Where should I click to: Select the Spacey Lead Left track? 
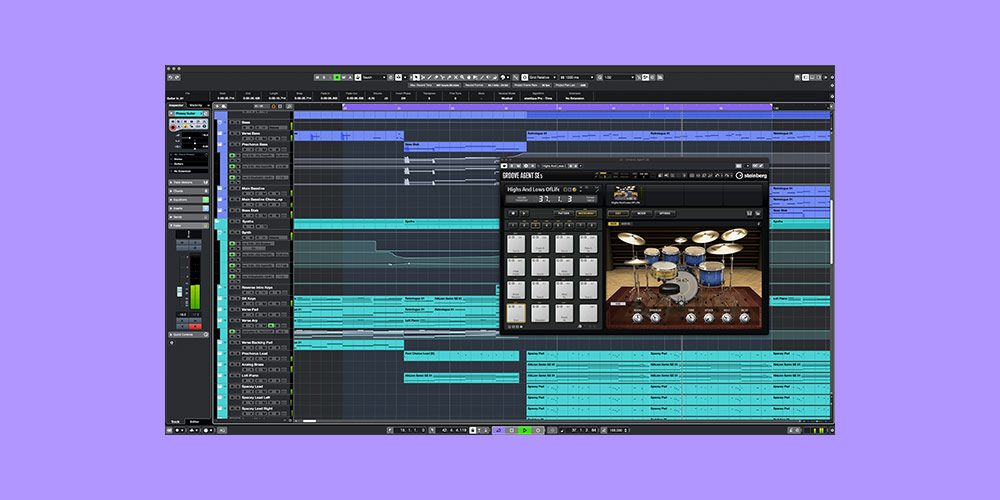pos(256,397)
